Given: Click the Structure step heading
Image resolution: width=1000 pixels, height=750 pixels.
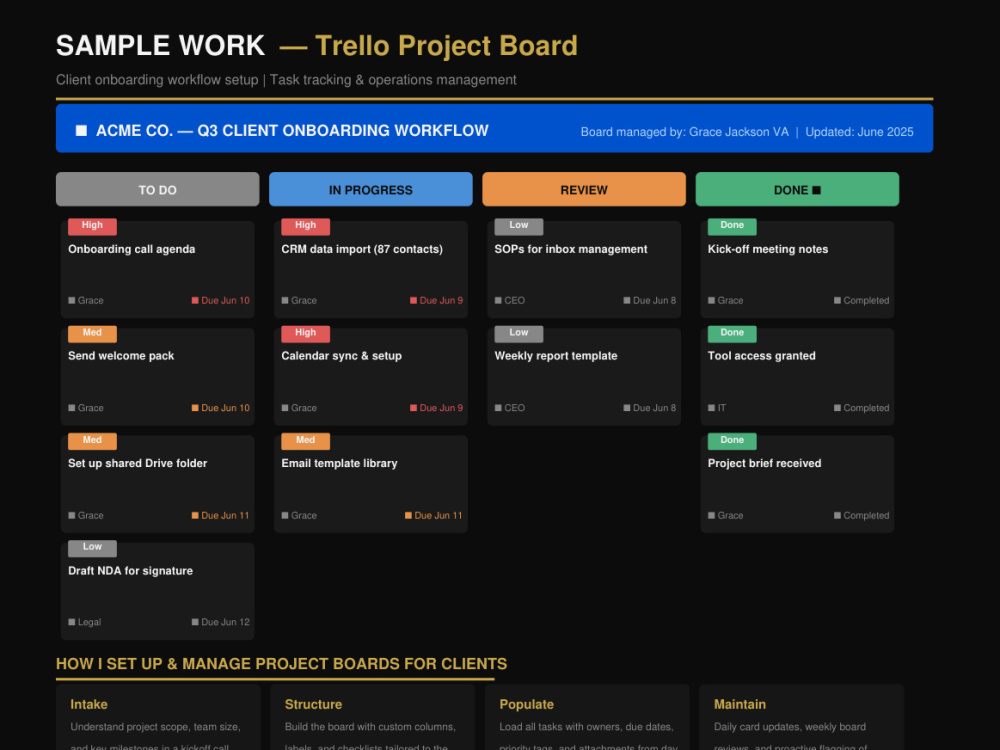Looking at the screenshot, I should [x=313, y=705].
